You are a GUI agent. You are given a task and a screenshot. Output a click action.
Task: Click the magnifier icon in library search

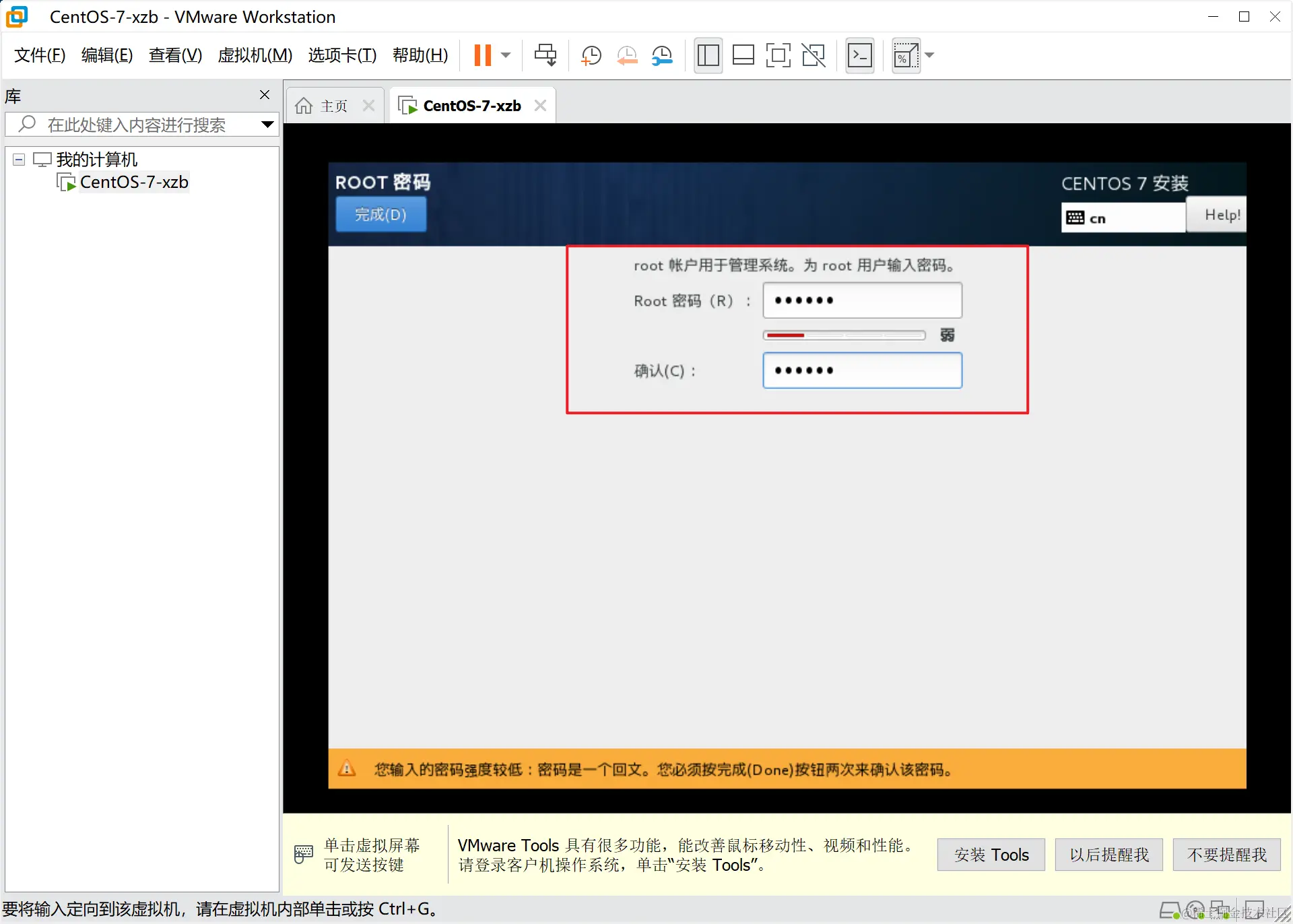pos(27,124)
